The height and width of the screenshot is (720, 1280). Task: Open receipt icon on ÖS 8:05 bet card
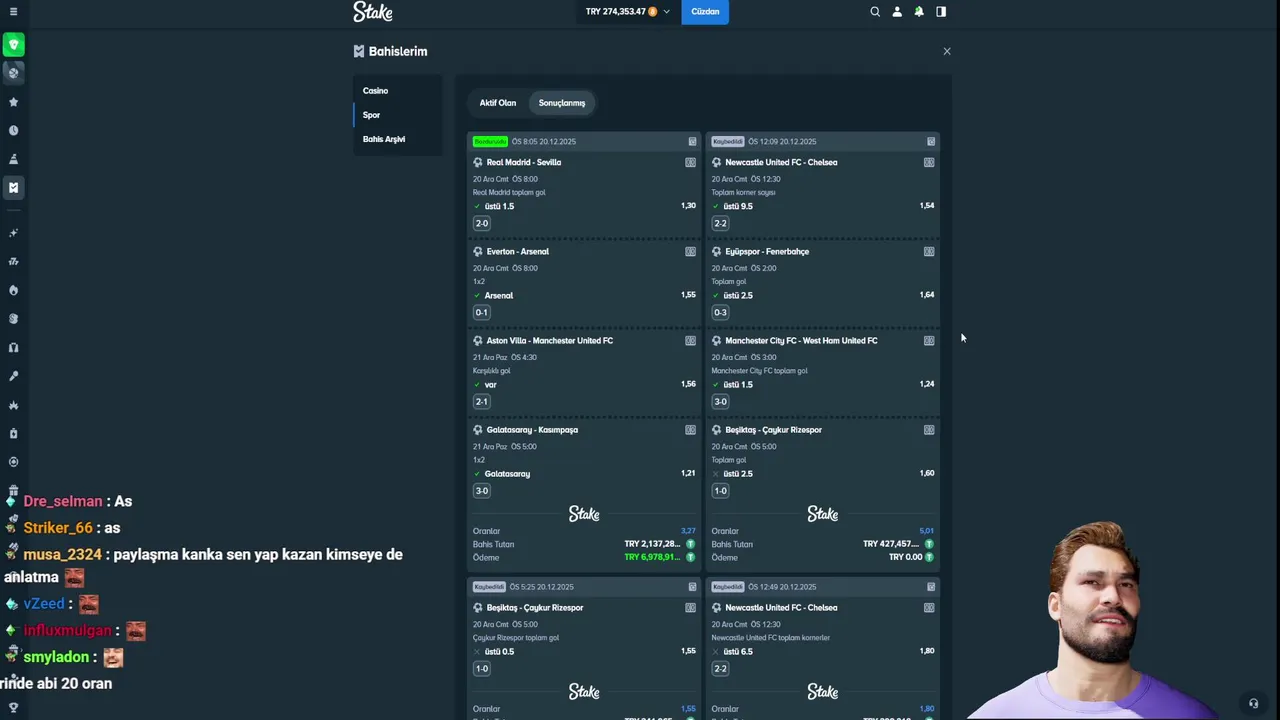click(x=692, y=142)
